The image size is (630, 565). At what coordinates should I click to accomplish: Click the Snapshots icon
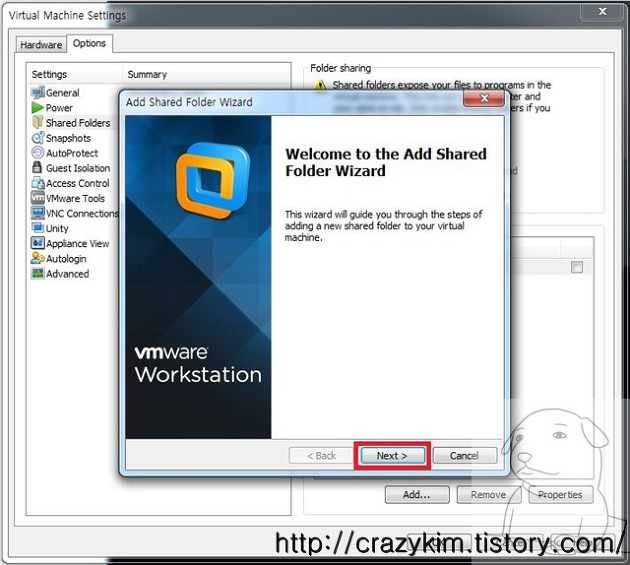(x=38, y=138)
